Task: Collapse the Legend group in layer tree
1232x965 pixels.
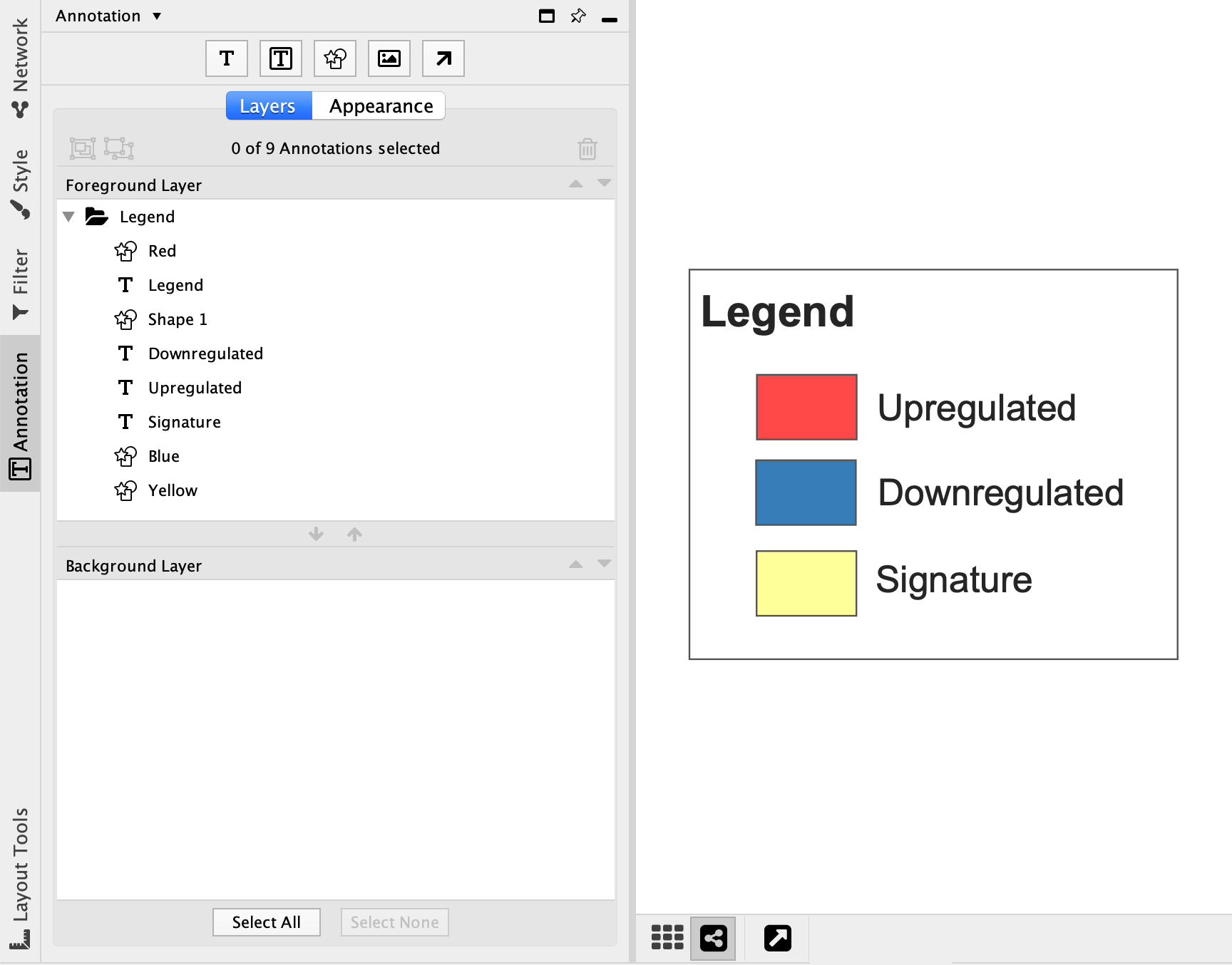Action: (x=69, y=217)
